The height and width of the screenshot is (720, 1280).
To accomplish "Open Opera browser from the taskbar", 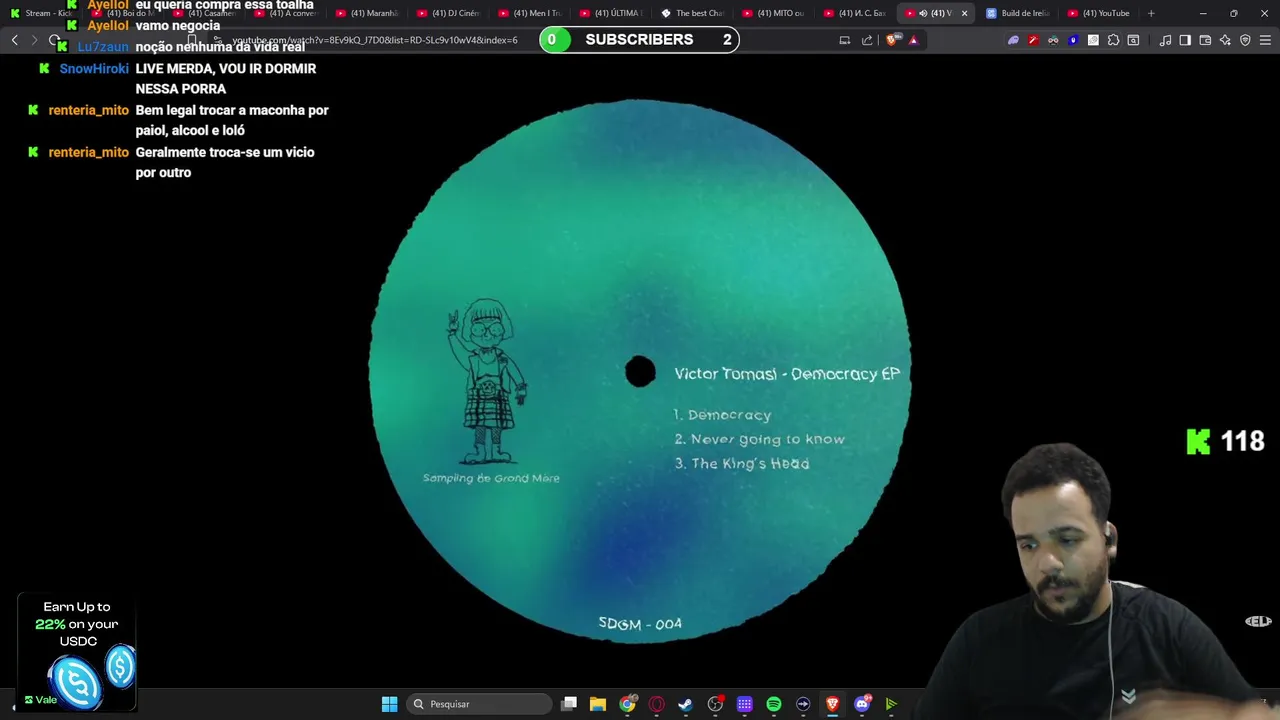I will click(x=657, y=704).
